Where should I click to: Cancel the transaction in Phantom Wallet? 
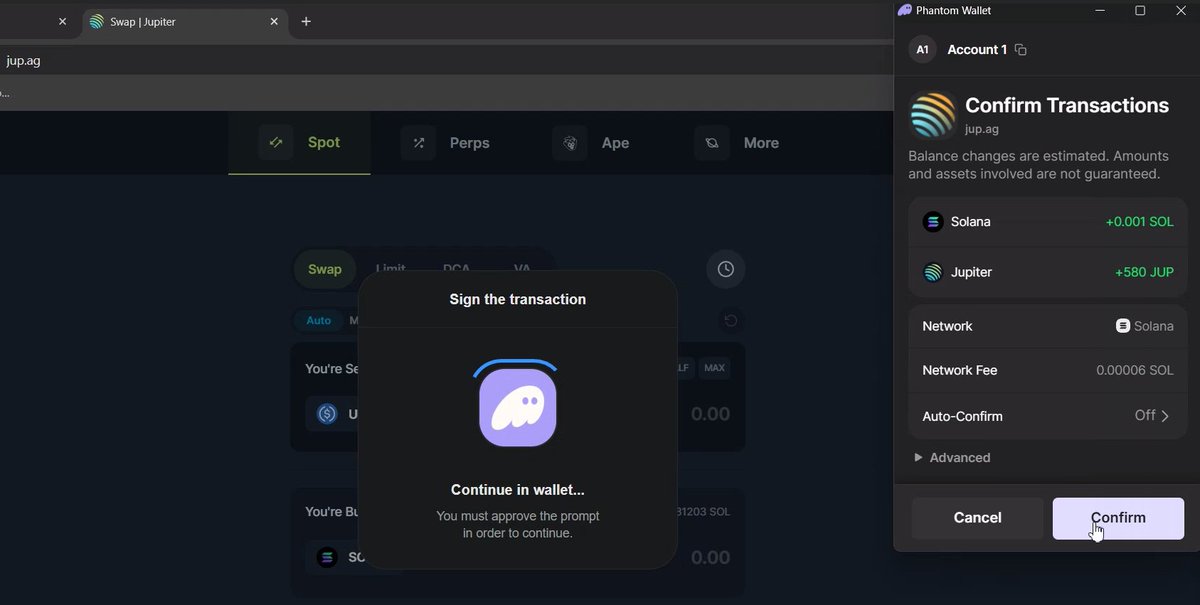coord(977,518)
